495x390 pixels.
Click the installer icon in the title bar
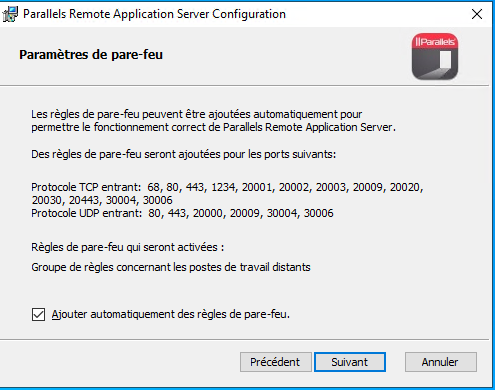tap(10, 14)
